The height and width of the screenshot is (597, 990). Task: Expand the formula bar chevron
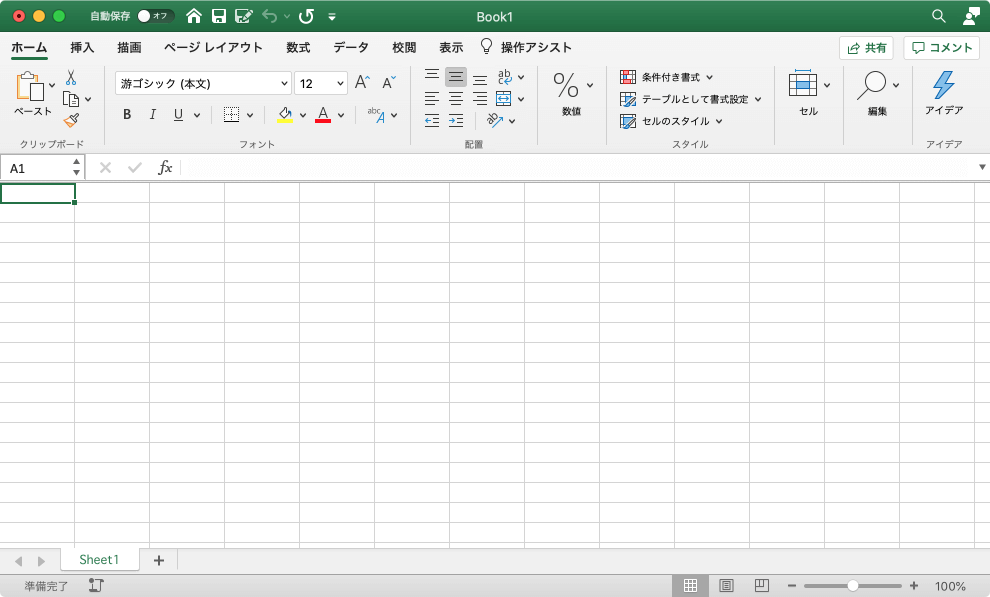(x=982, y=167)
